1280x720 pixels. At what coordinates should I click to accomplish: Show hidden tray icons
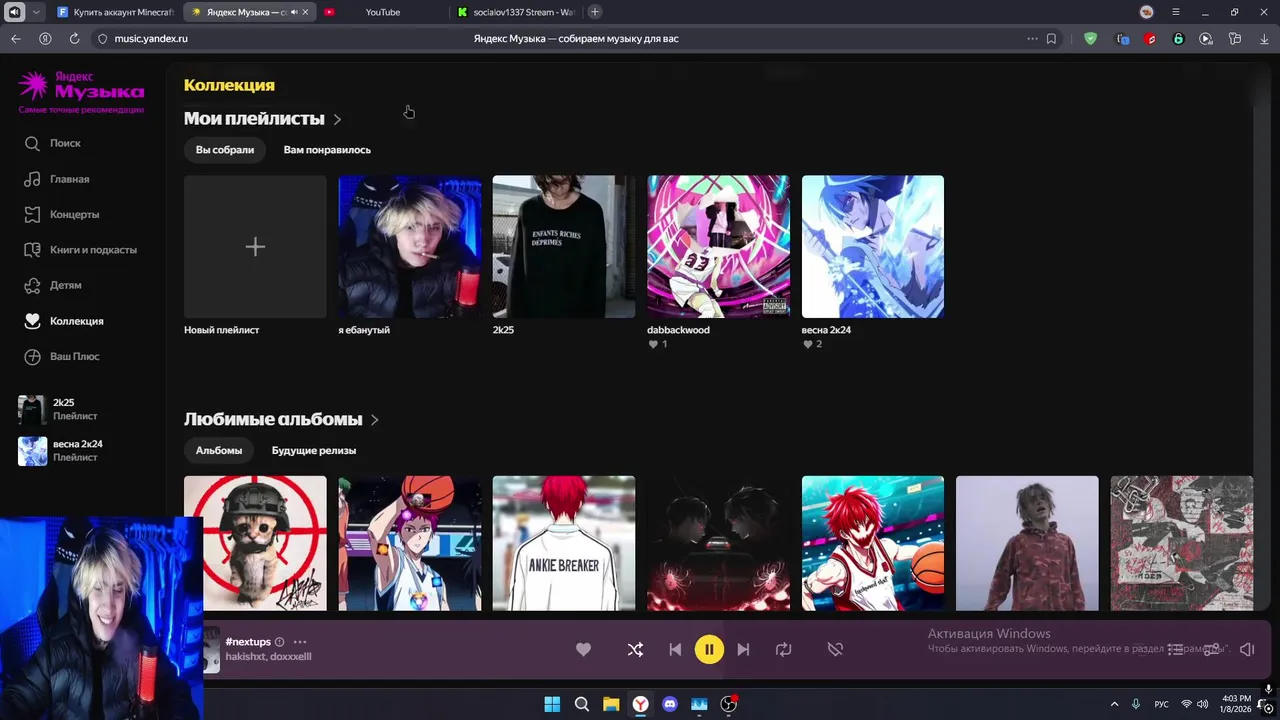point(1114,704)
